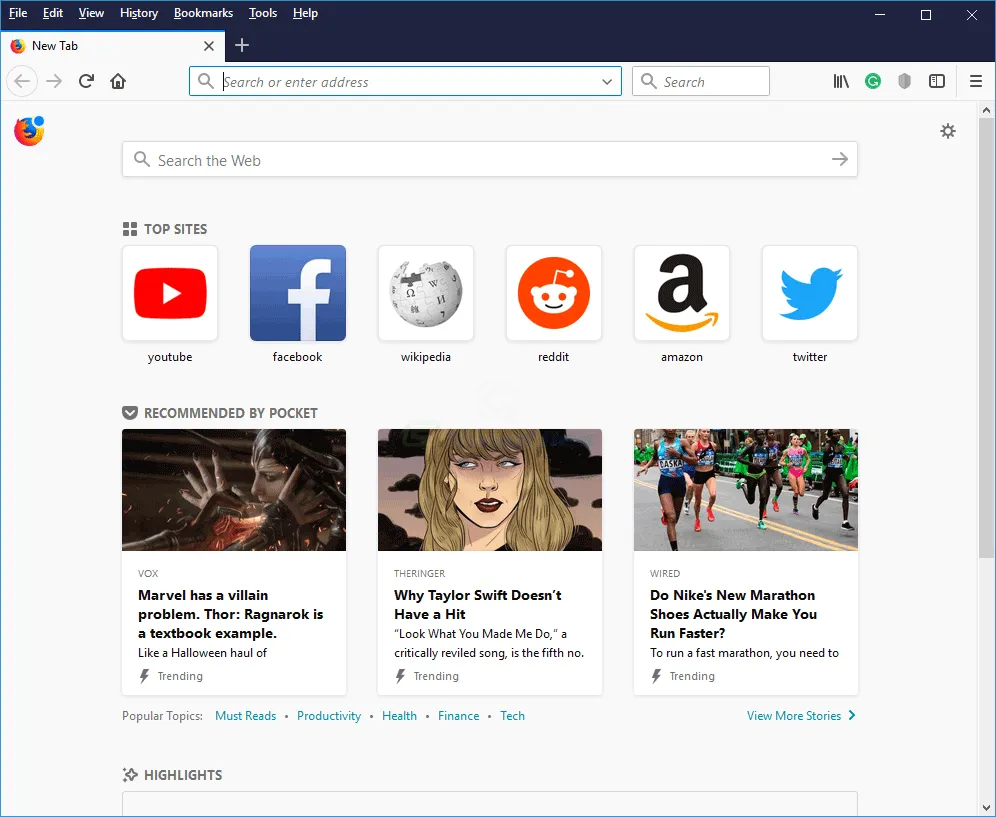Open the green Grammarly extension icon
Screen dimensions: 996x817
(873, 81)
